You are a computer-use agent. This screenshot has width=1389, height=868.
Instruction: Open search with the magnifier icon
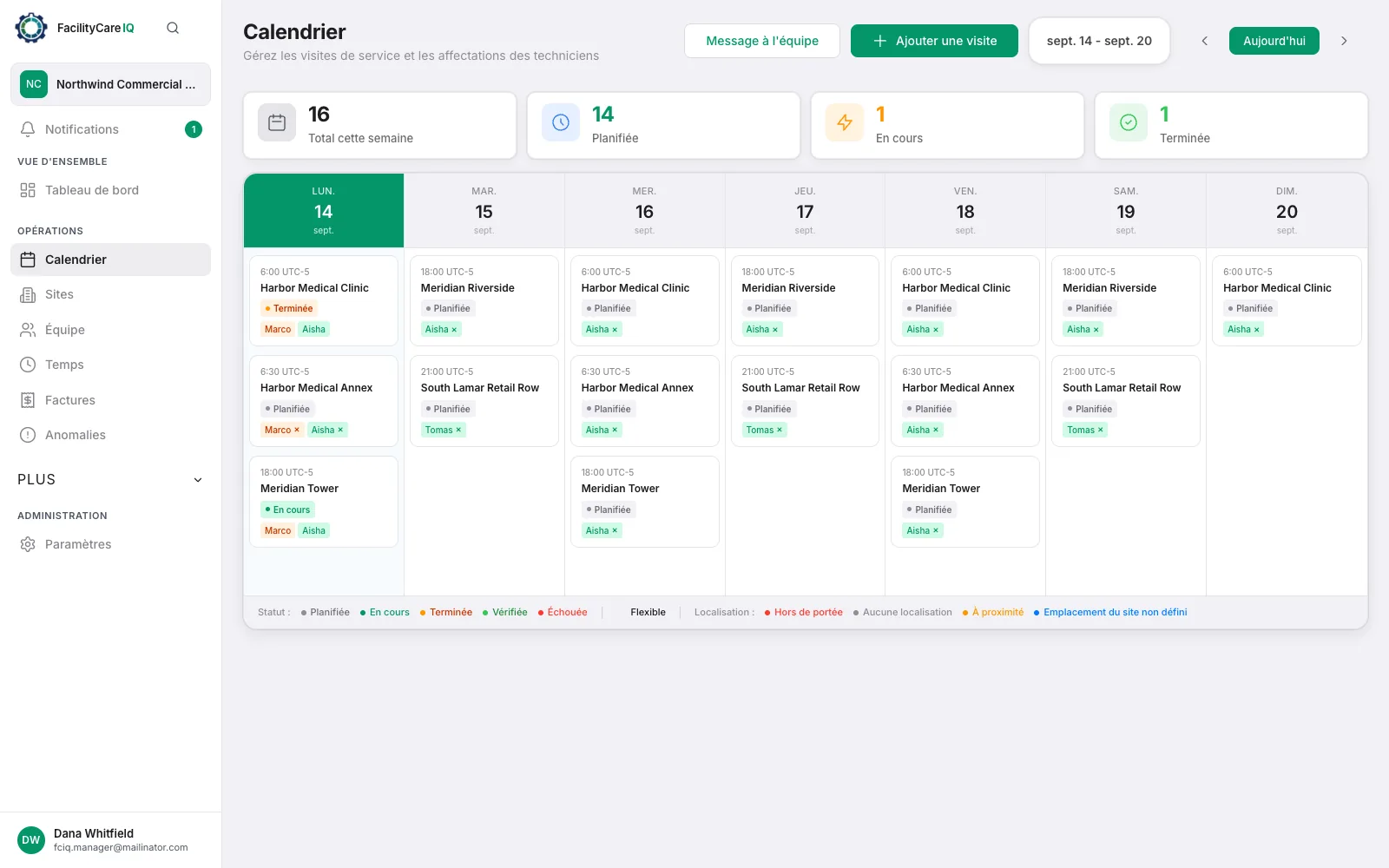[x=173, y=28]
